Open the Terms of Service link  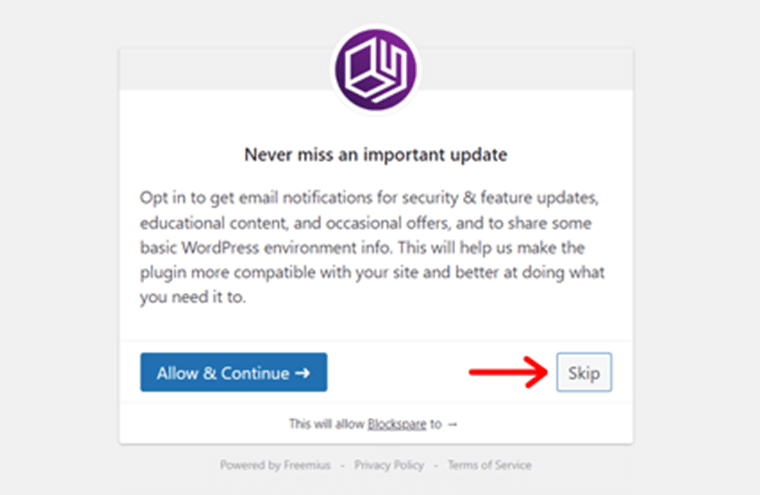point(490,465)
